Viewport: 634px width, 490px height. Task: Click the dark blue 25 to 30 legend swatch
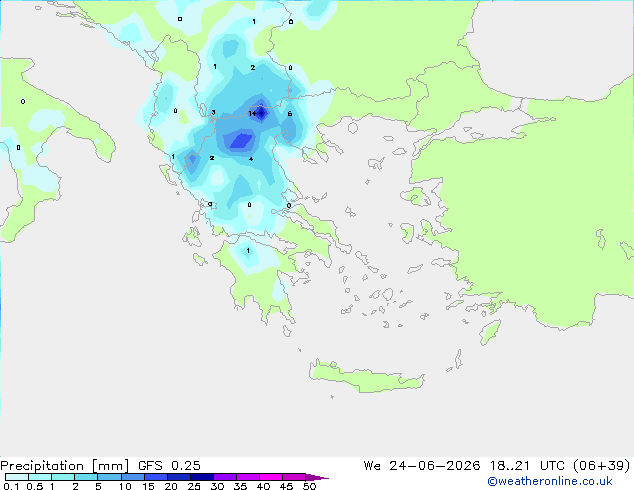201,477
